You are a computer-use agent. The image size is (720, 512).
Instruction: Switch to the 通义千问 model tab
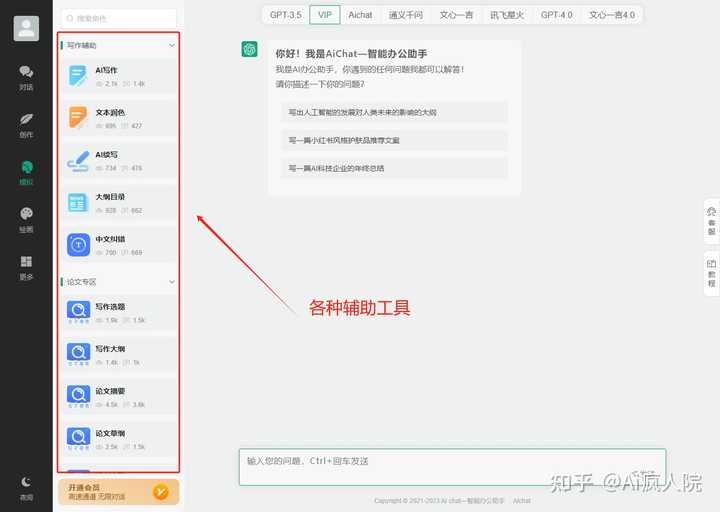(x=405, y=15)
